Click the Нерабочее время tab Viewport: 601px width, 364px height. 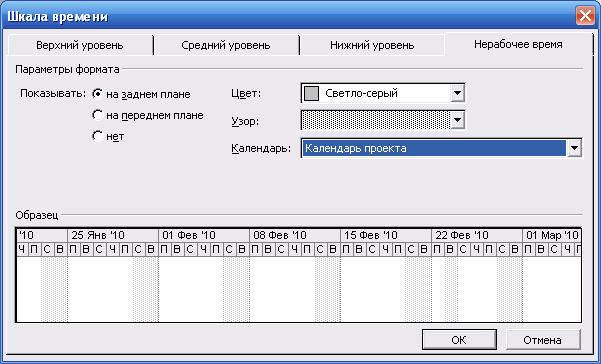(518, 44)
